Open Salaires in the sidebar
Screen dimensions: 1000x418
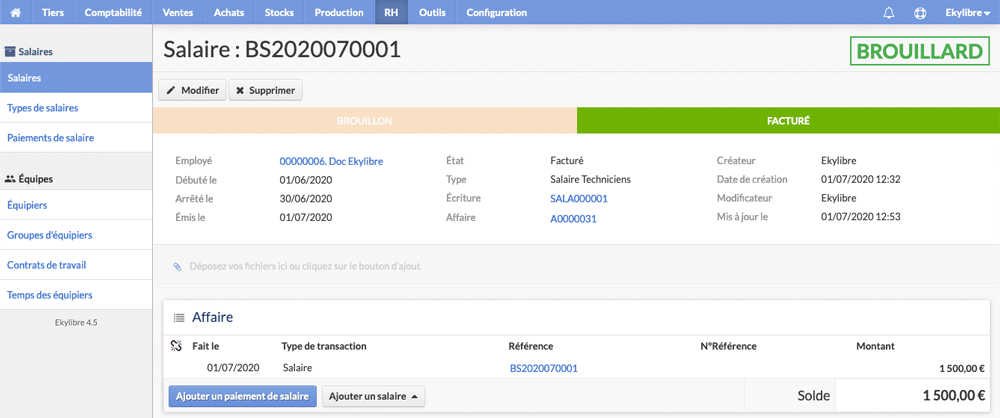point(76,78)
